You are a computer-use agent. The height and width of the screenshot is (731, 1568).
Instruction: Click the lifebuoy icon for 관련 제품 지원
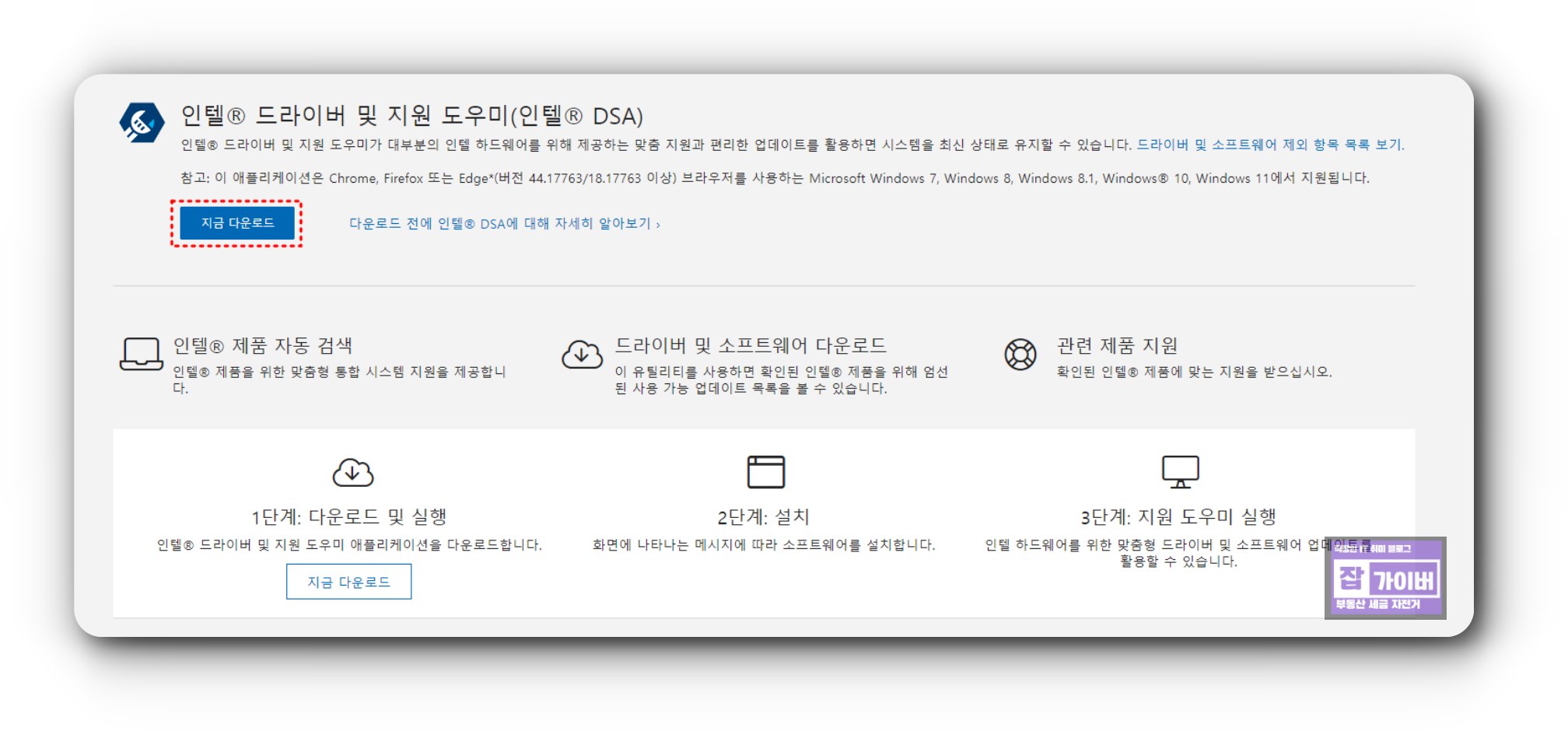pyautogui.click(x=1020, y=355)
